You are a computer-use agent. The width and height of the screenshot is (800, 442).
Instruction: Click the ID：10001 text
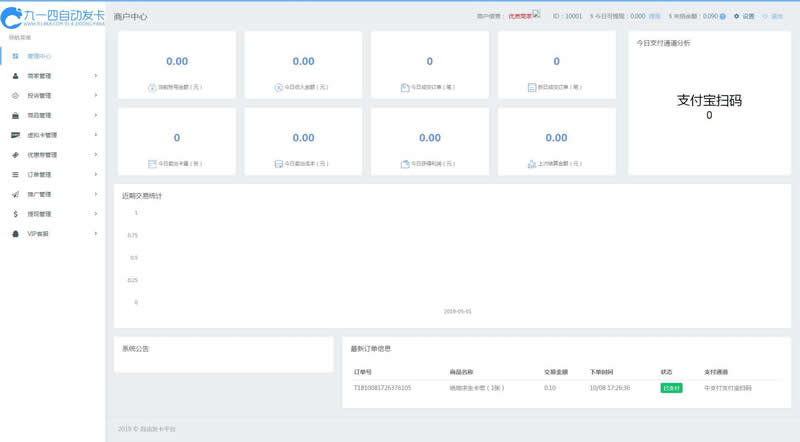coord(567,16)
